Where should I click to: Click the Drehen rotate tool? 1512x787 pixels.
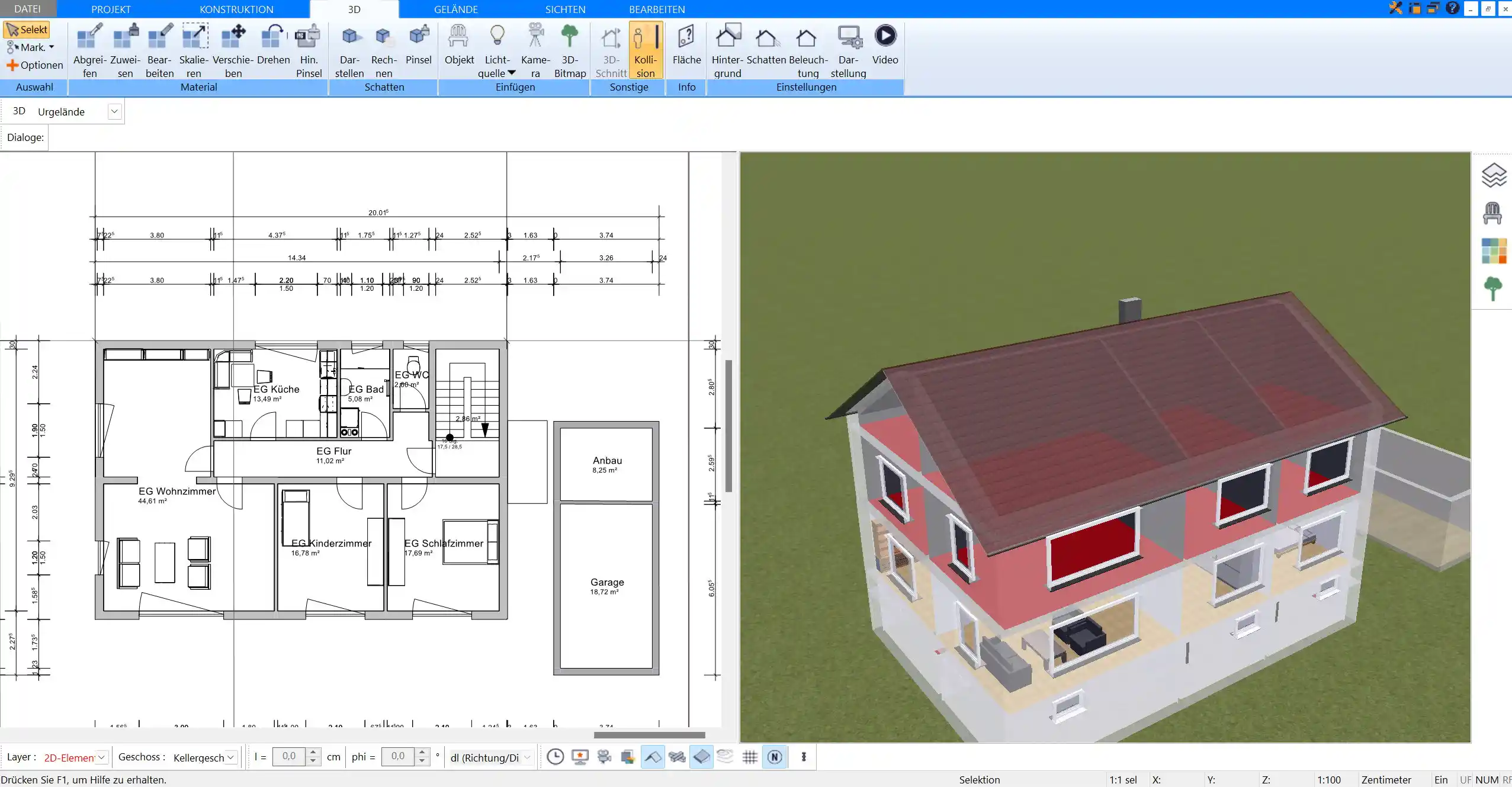pos(274,44)
